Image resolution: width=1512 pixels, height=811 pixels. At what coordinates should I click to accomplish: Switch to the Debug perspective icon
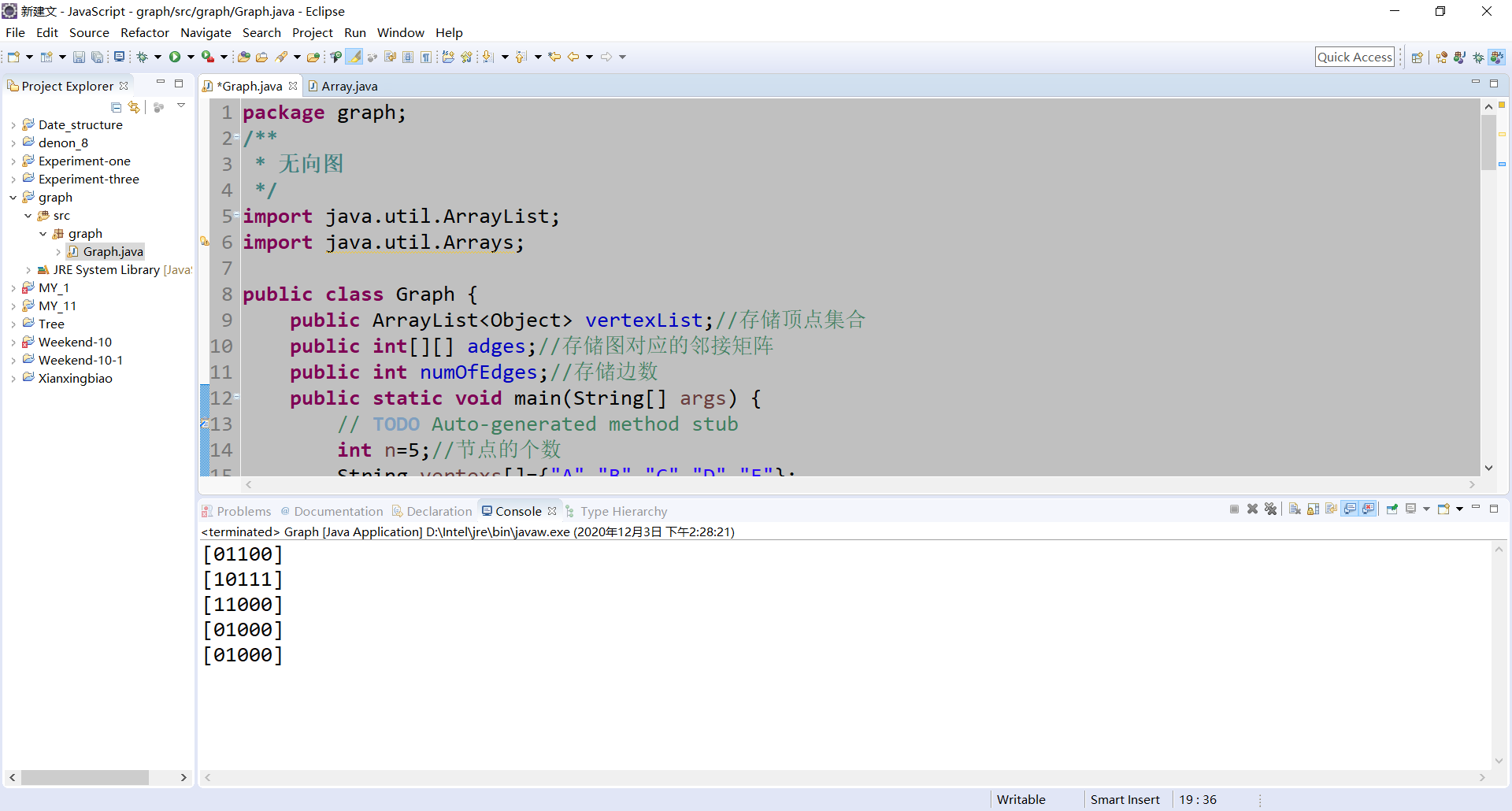coord(1478,57)
